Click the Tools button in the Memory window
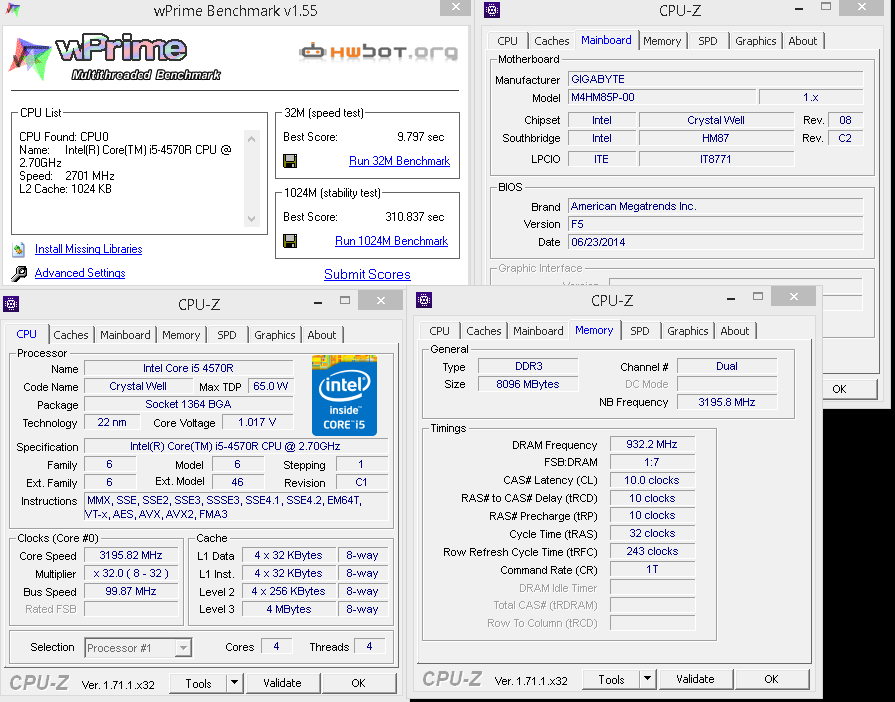Image resolution: width=895 pixels, height=702 pixels. pos(611,679)
